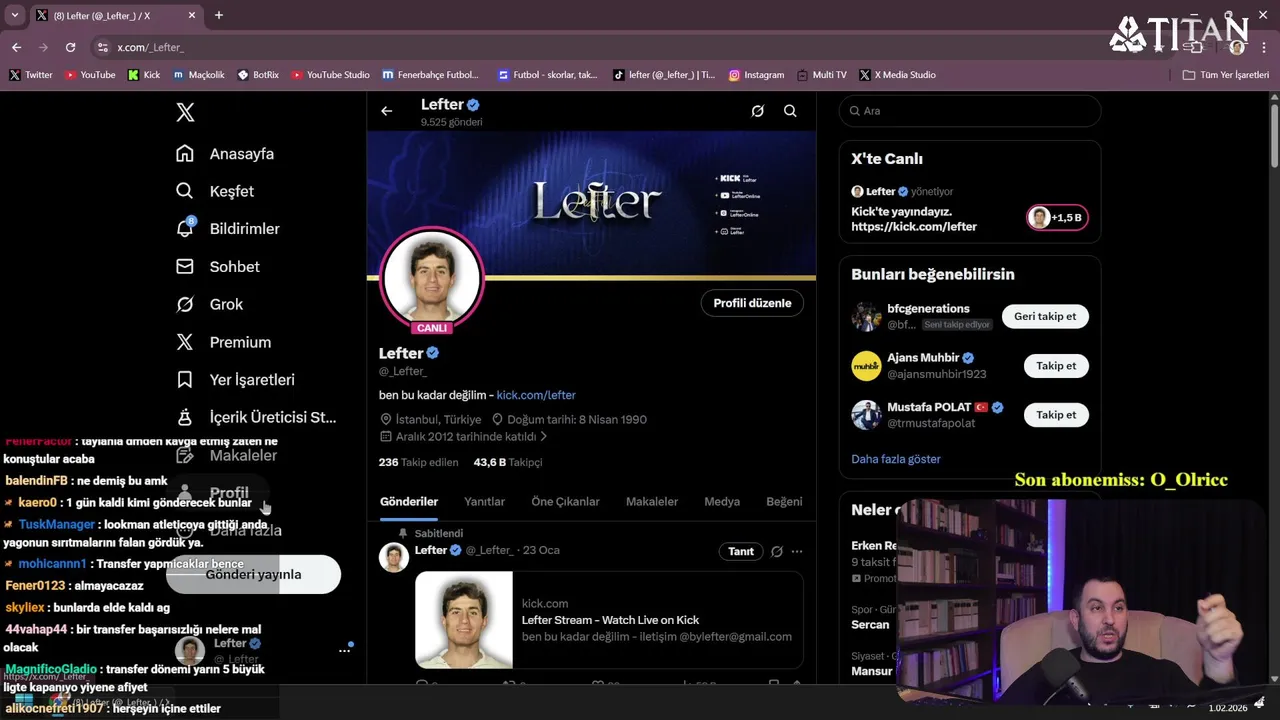Image resolution: width=1280 pixels, height=720 pixels.
Task: Open Sohbet messages
Action: (x=218, y=267)
